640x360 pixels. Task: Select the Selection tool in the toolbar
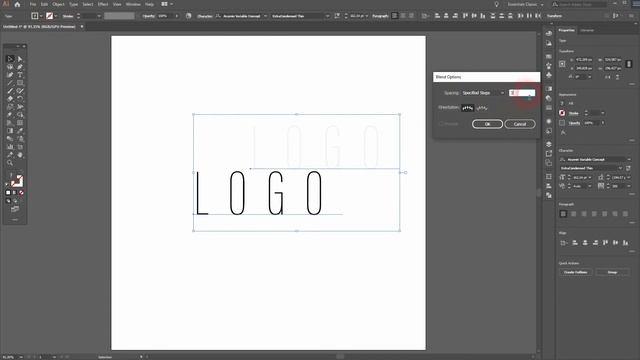[x=10, y=59]
